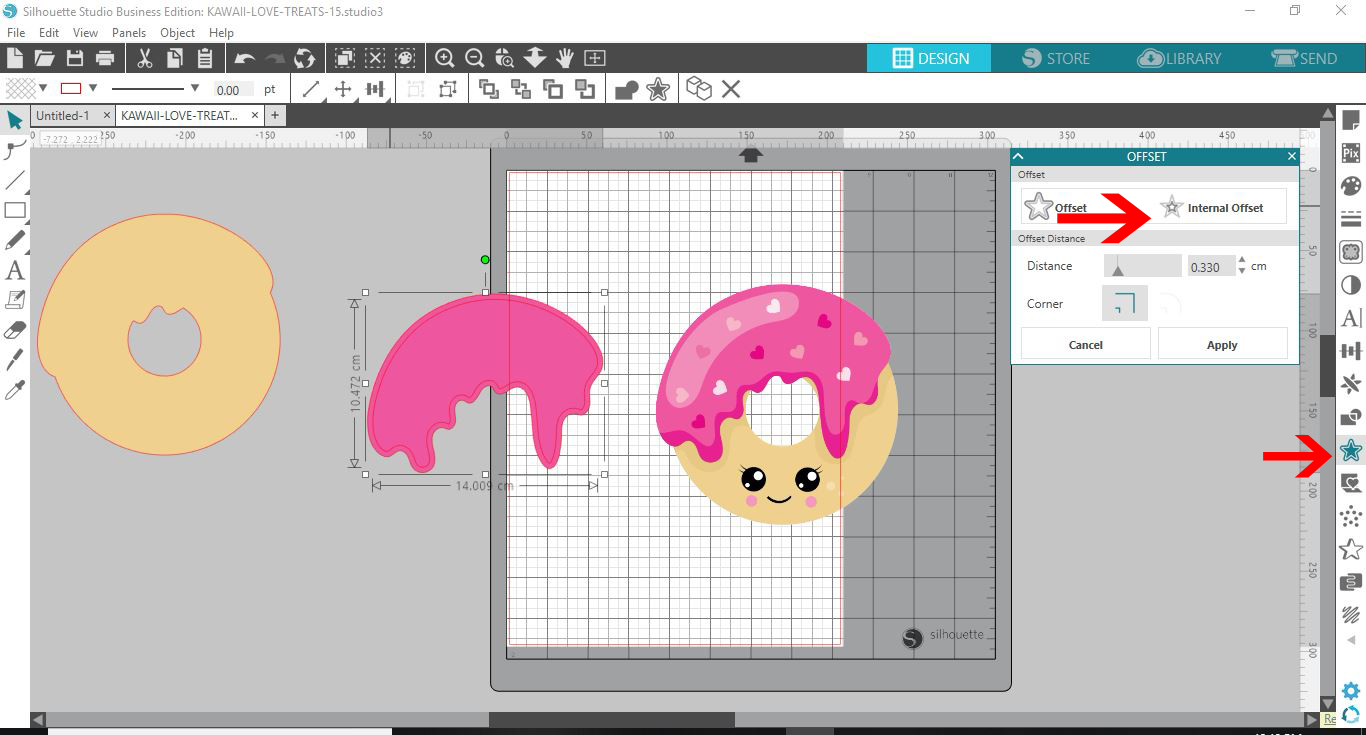Viewport: 1366px width, 735px height.
Task: Select the Eyedropper tool
Action: pyautogui.click(x=15, y=389)
